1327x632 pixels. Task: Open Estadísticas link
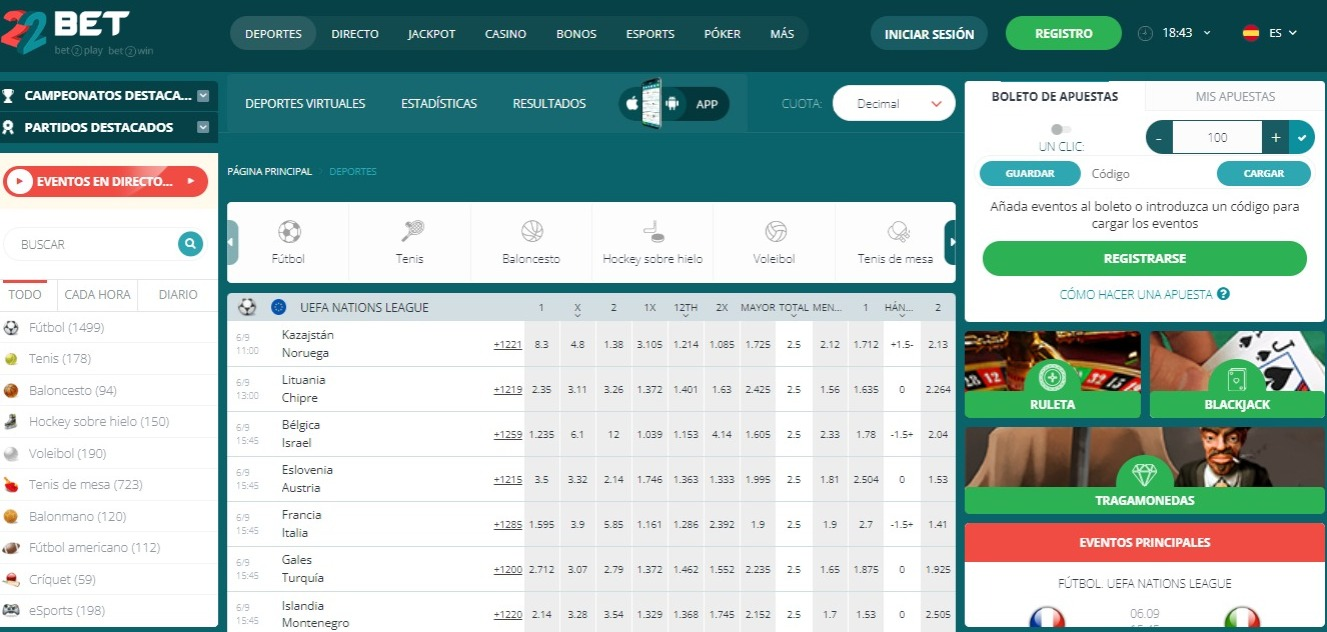point(439,103)
